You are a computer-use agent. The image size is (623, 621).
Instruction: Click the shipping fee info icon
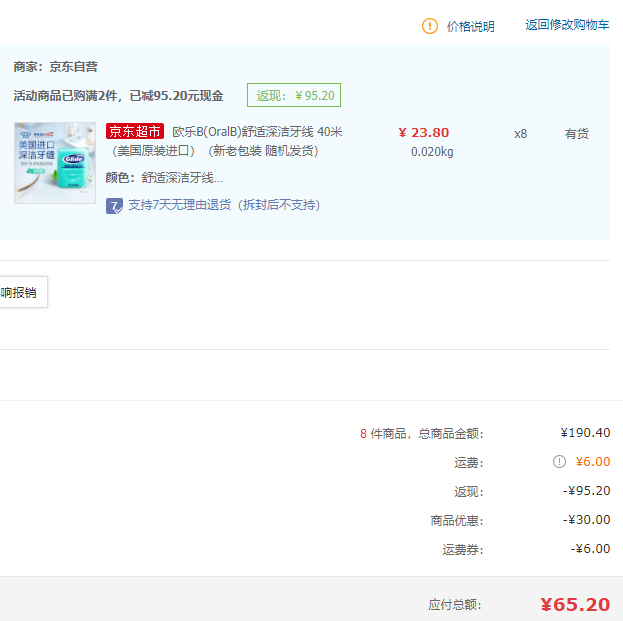[559, 462]
